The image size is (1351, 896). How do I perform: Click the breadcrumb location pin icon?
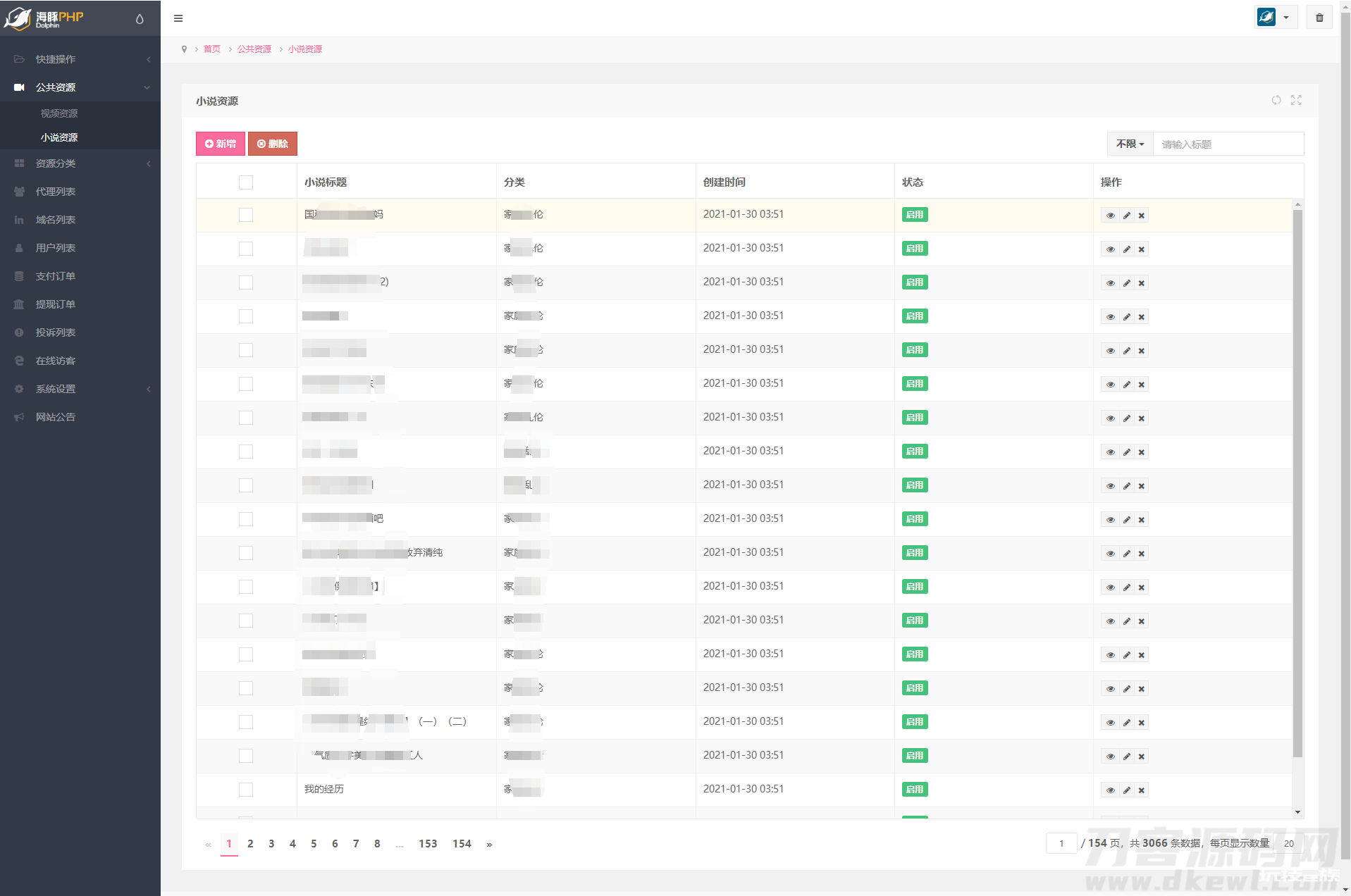click(184, 49)
